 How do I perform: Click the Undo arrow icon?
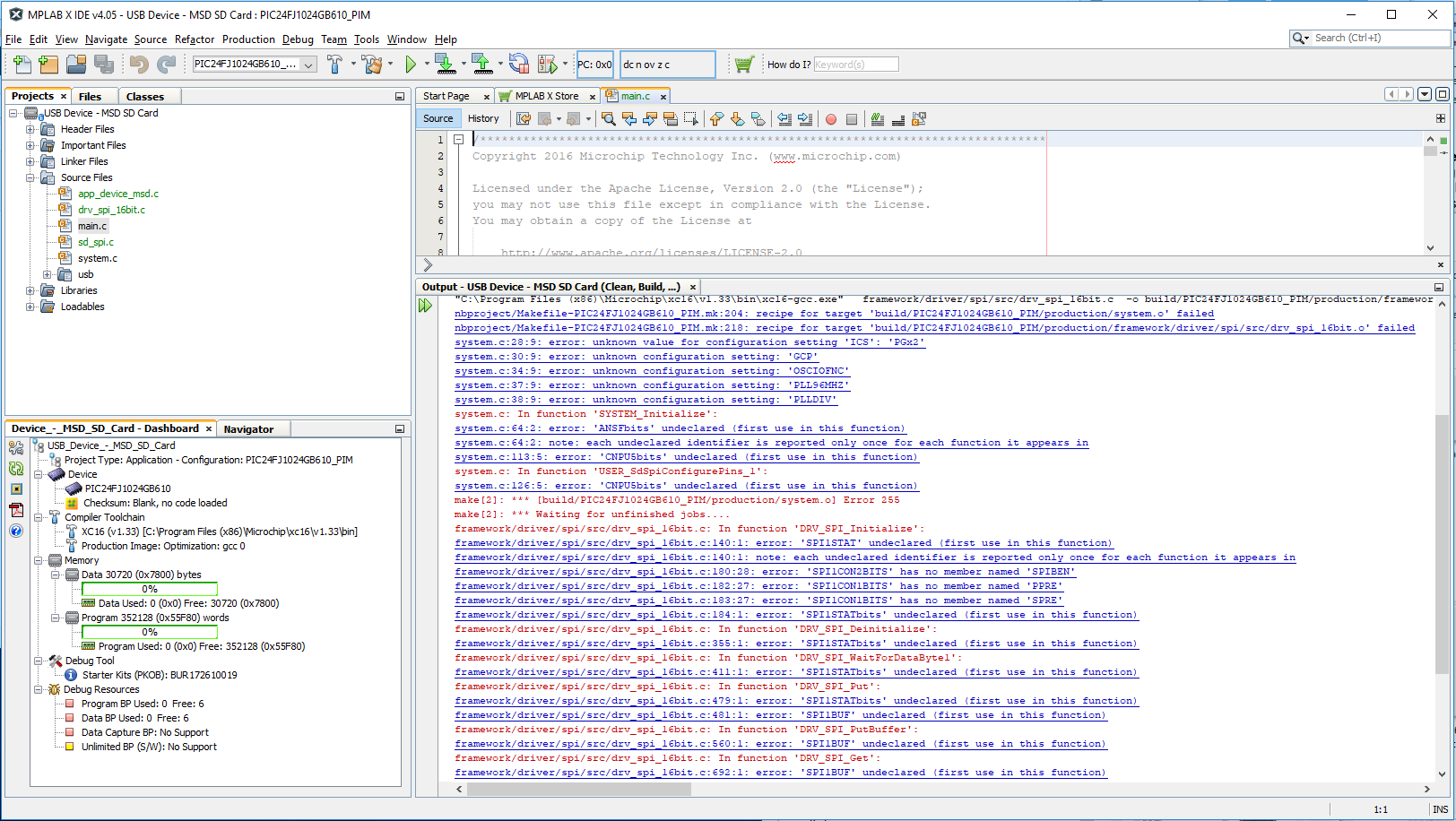(138, 64)
